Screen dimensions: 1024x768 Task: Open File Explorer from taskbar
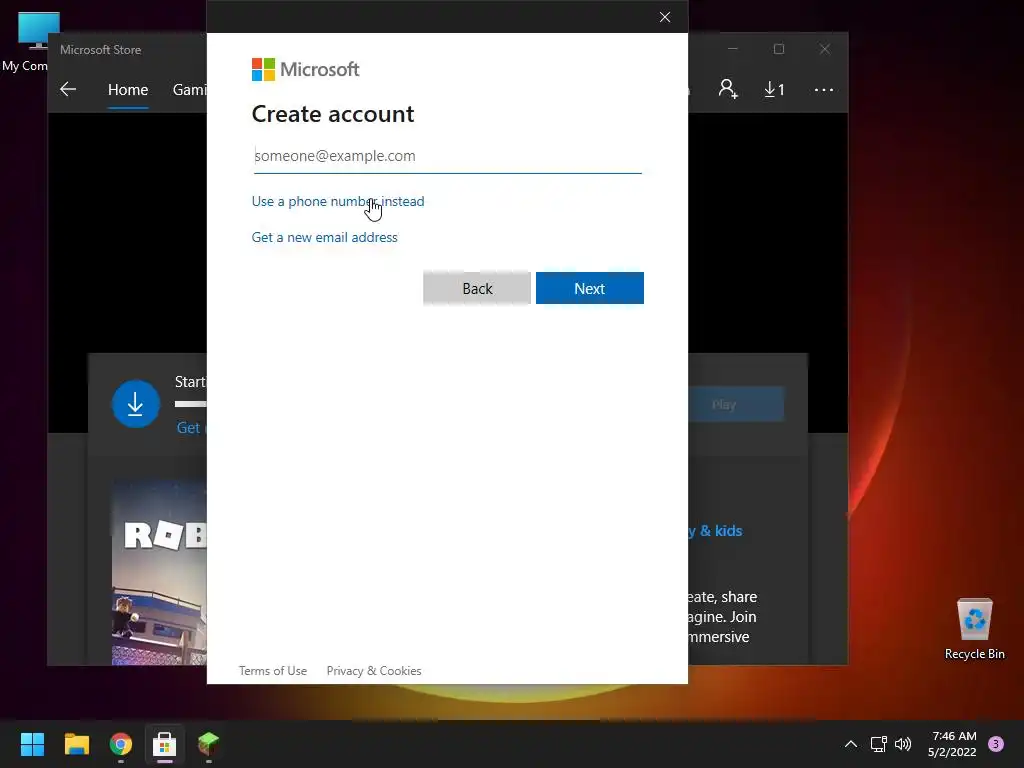click(76, 744)
